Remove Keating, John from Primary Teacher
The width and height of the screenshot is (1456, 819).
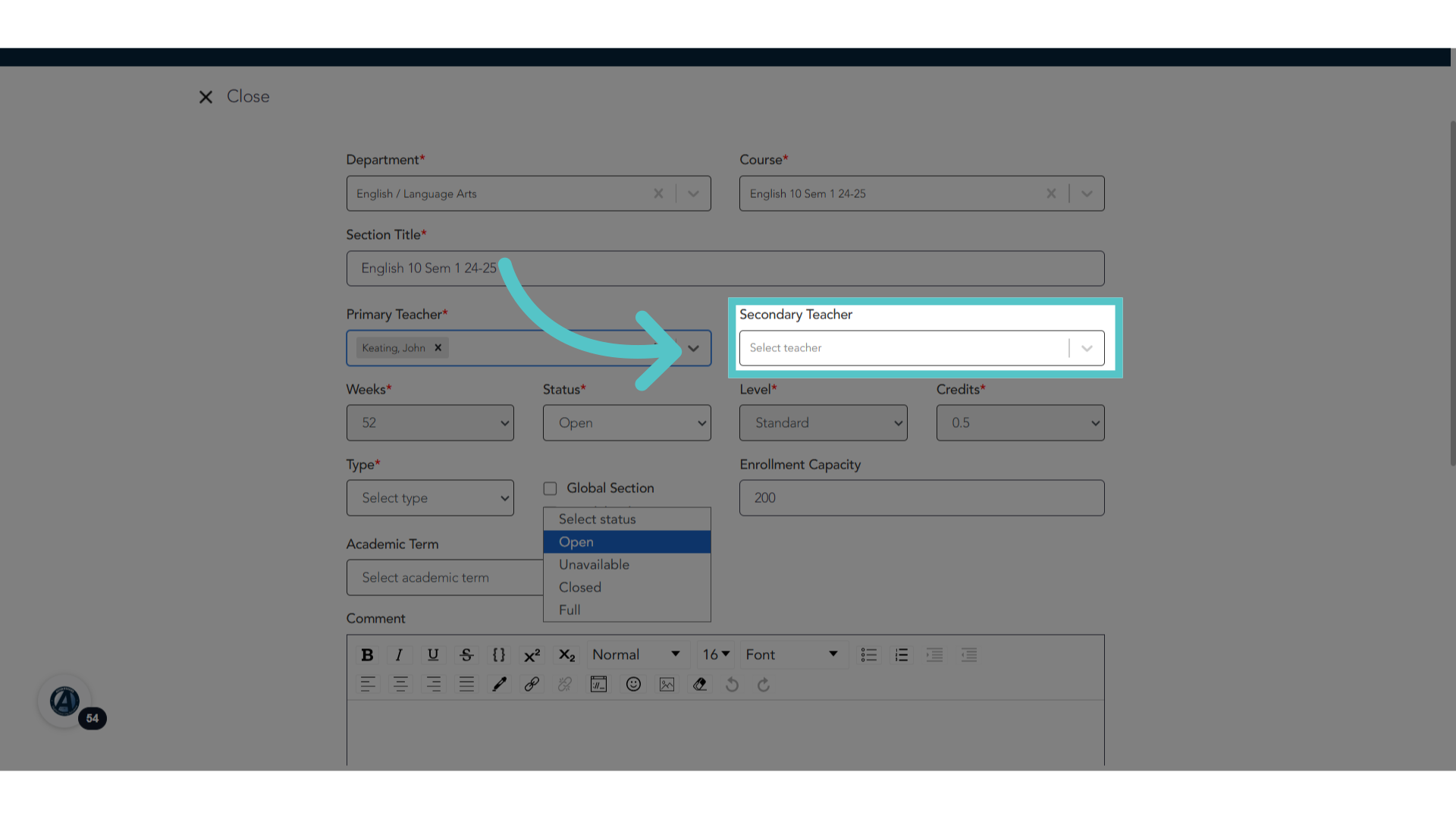(438, 347)
